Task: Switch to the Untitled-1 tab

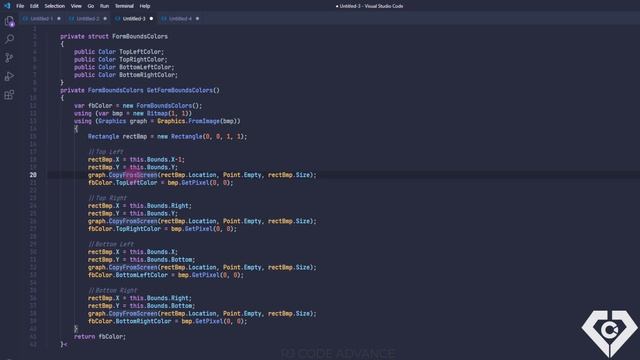Action: point(41,19)
